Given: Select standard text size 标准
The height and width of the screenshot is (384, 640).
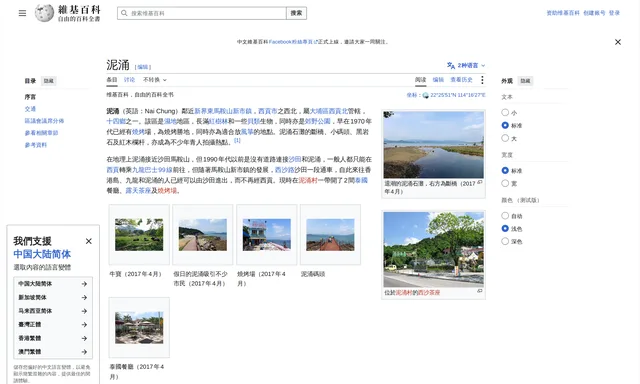Looking at the screenshot, I should [x=505, y=125].
